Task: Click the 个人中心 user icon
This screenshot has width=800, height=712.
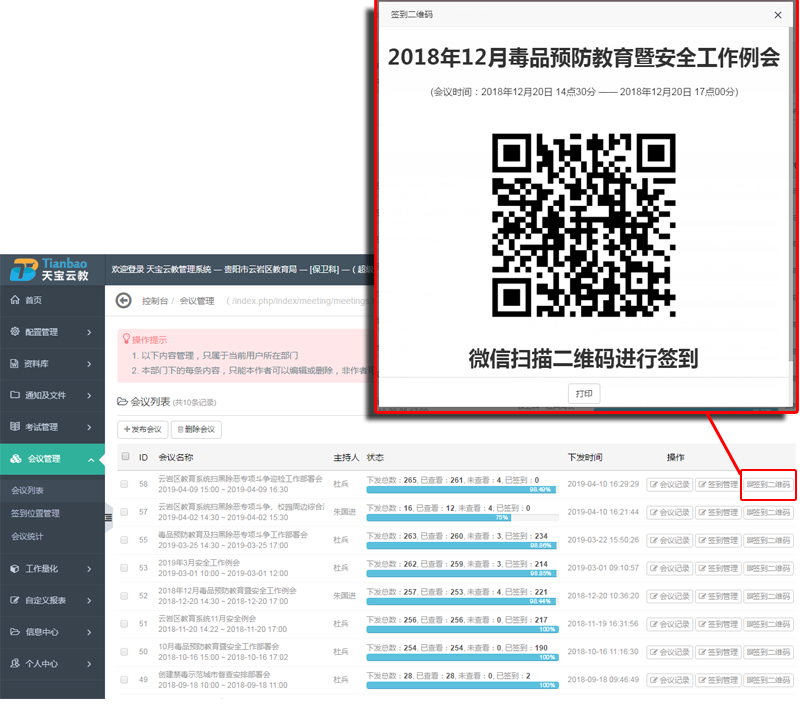Action: tap(15, 663)
